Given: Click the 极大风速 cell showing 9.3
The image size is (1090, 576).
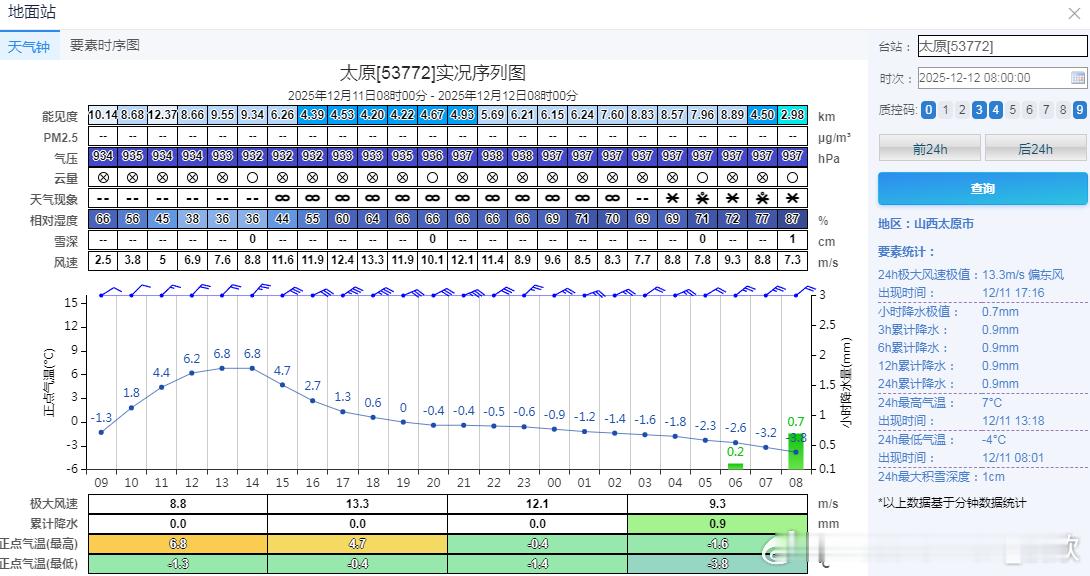Looking at the screenshot, I should tap(717, 504).
